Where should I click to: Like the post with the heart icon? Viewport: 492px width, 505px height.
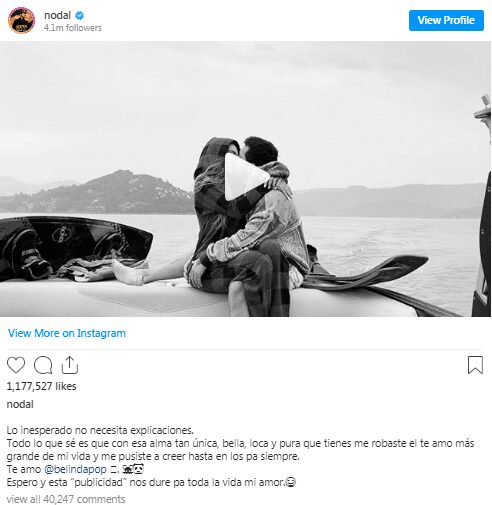click(x=16, y=365)
